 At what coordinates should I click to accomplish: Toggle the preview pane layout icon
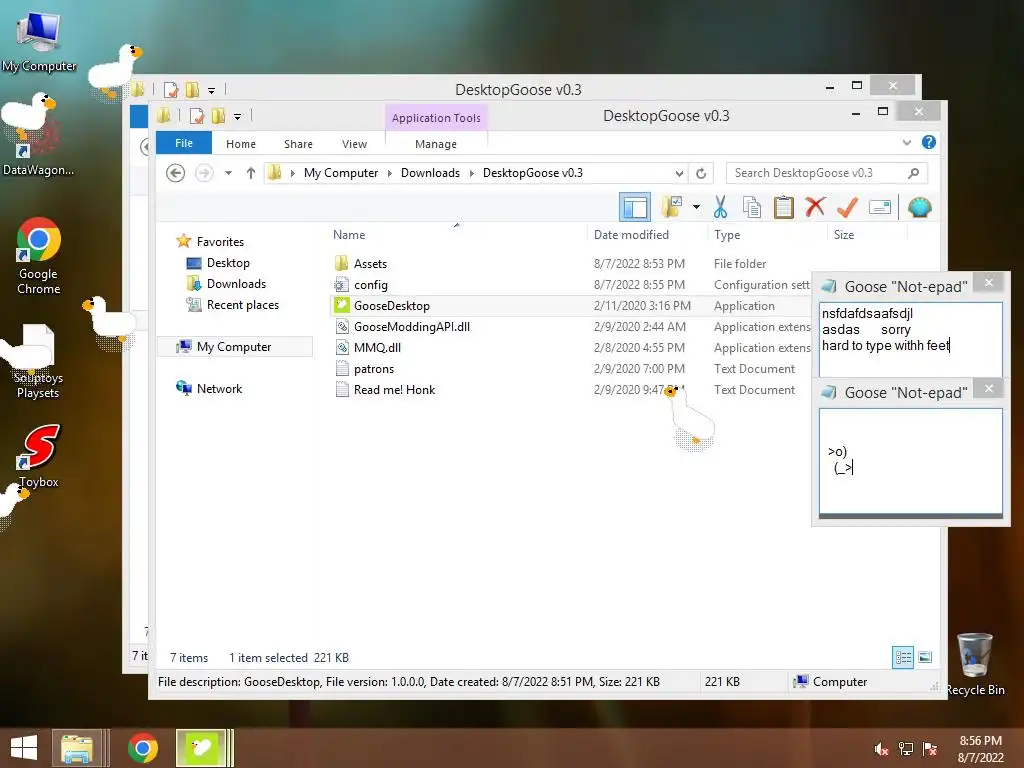coord(635,208)
